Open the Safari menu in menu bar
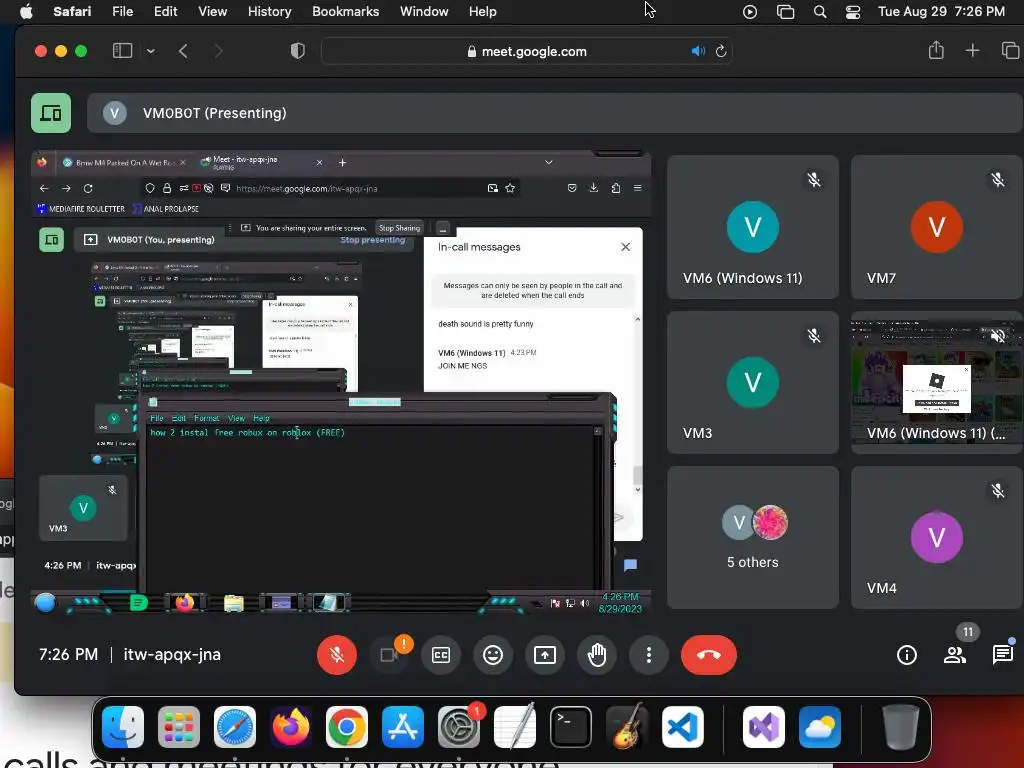The width and height of the screenshot is (1024, 768). point(72,11)
